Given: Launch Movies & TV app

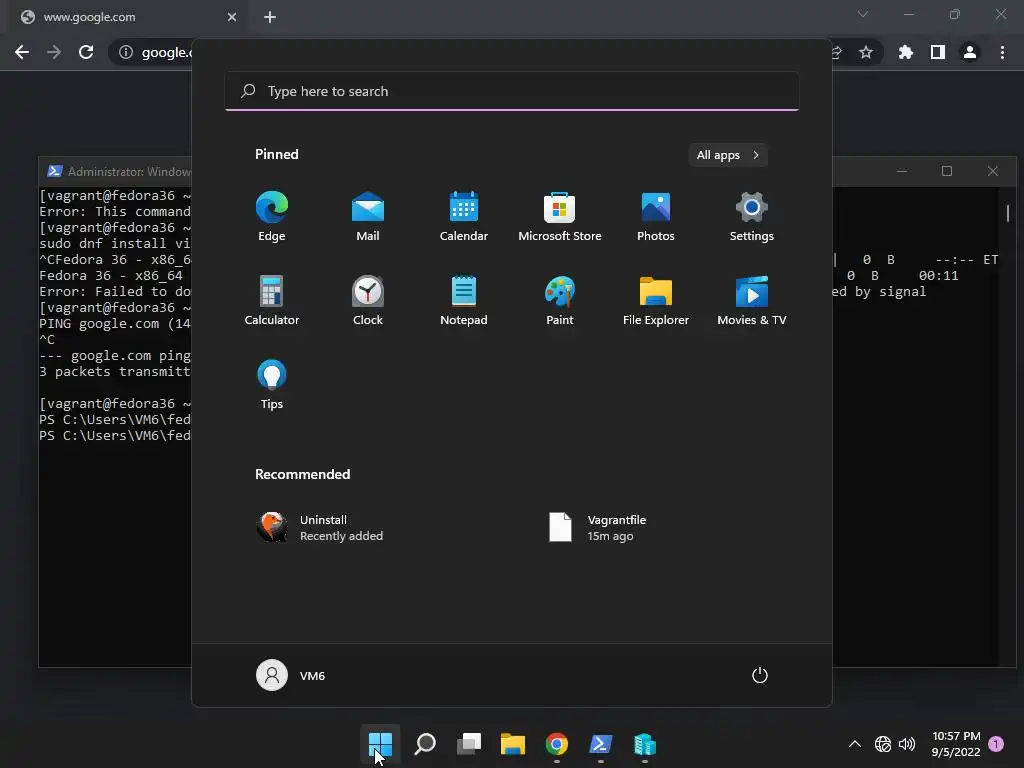Looking at the screenshot, I should pos(752,300).
